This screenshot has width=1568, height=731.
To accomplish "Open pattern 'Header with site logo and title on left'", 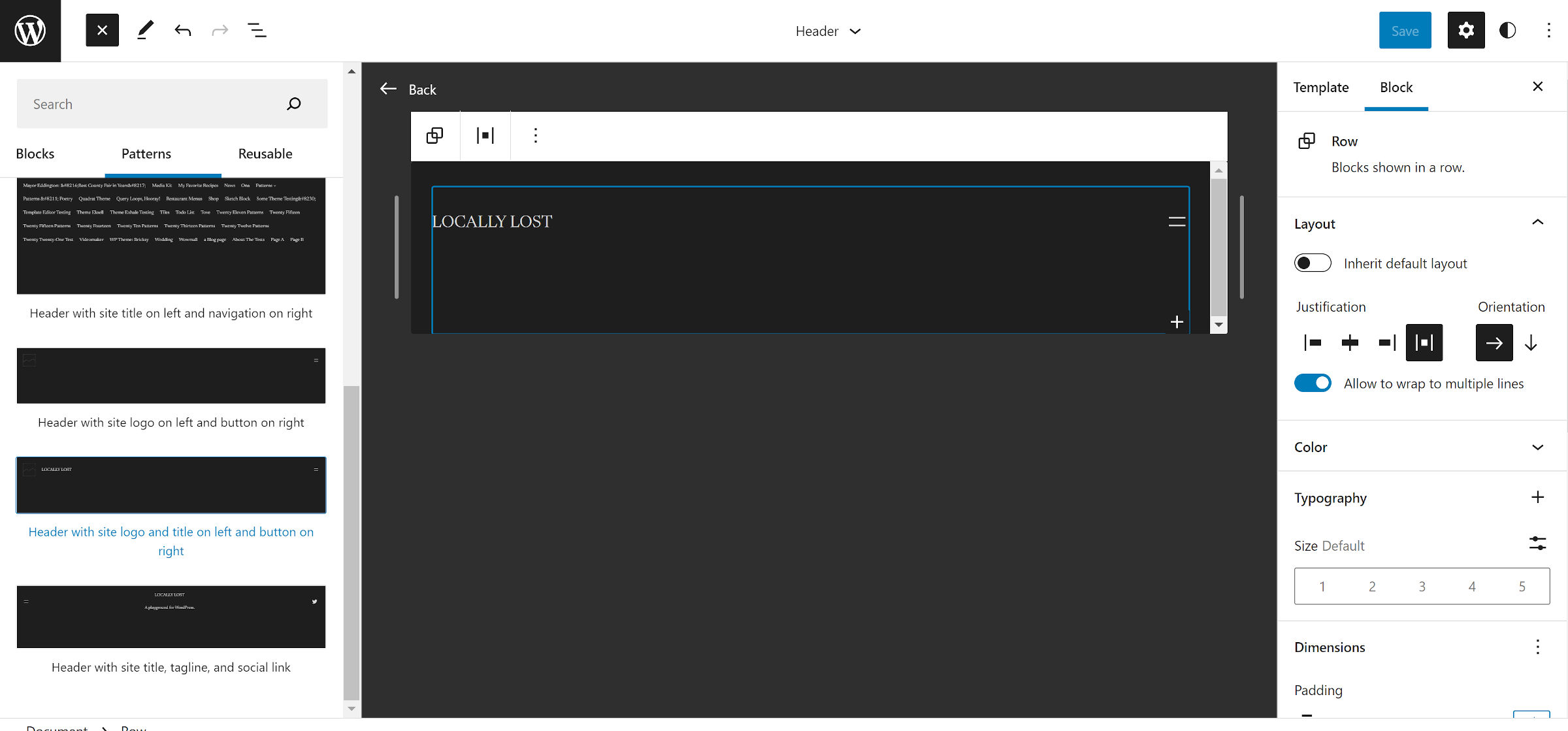I will point(171,485).
